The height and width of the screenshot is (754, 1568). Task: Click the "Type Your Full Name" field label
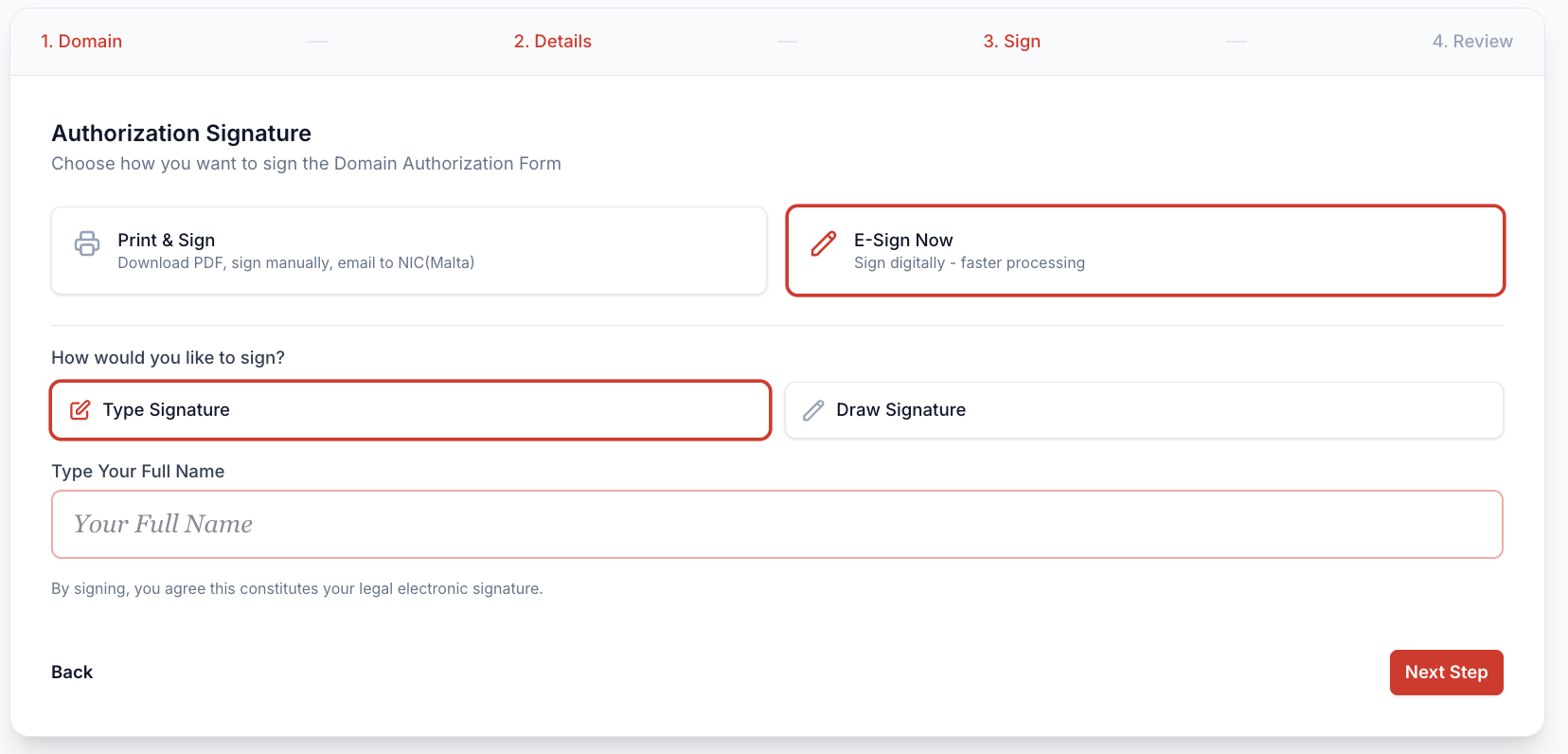tap(138, 472)
